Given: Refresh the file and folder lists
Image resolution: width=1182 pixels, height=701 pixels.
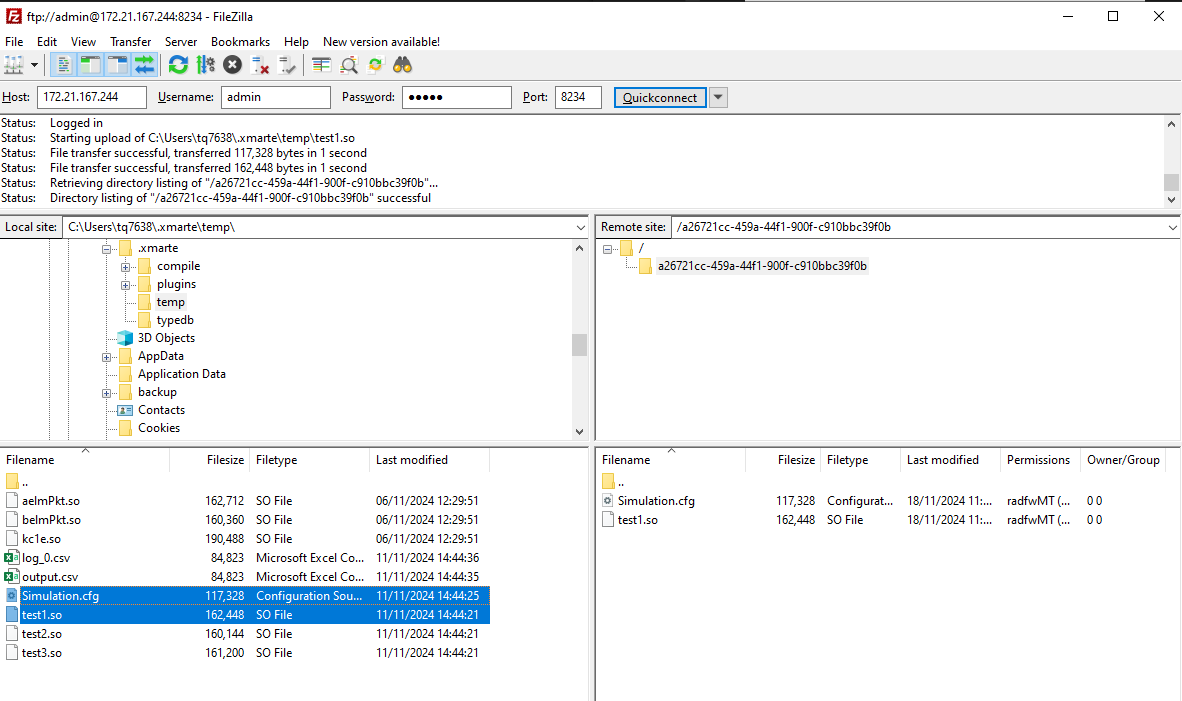Looking at the screenshot, I should [x=178, y=64].
